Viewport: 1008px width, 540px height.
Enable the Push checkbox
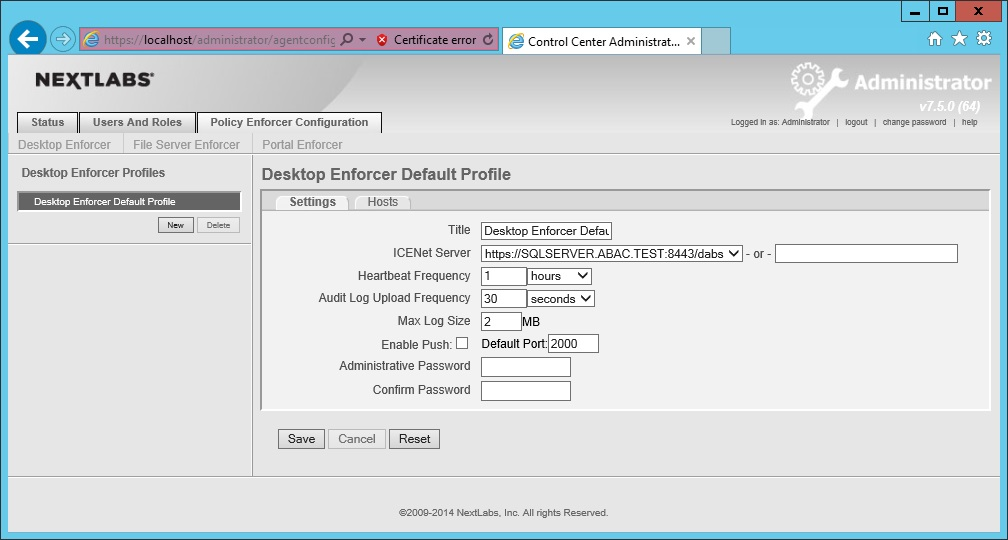[x=462, y=343]
